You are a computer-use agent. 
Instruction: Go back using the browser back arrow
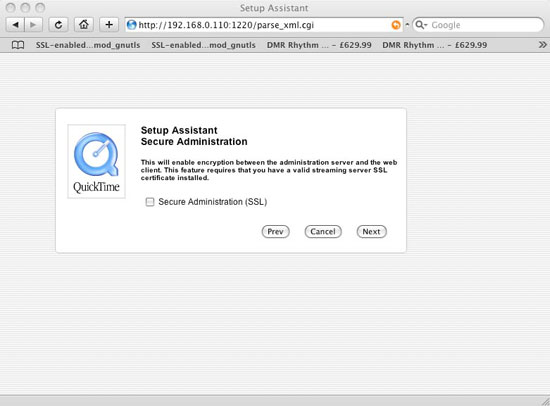(x=15, y=25)
